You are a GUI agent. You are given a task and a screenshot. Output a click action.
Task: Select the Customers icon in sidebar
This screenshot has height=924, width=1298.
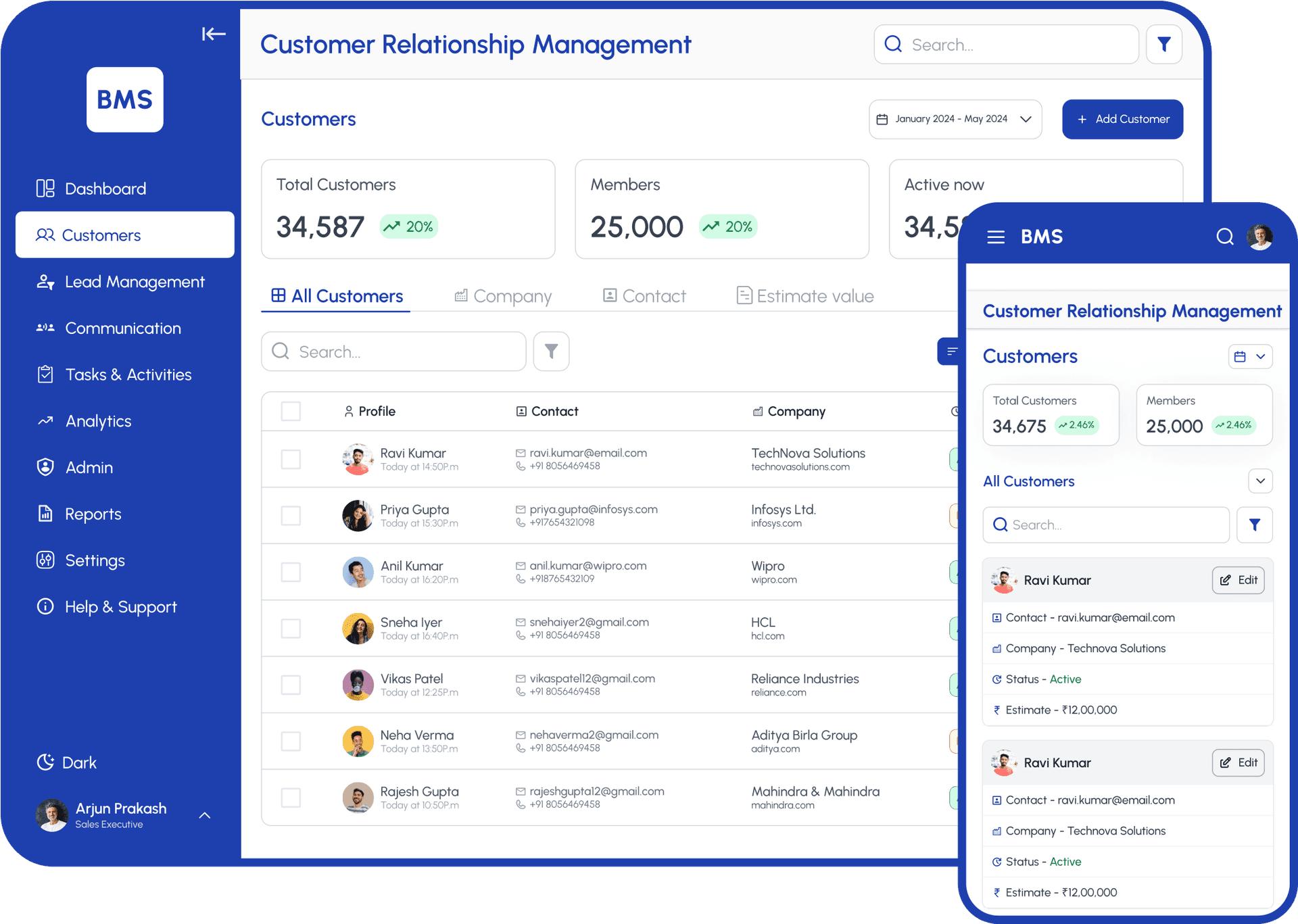45,235
